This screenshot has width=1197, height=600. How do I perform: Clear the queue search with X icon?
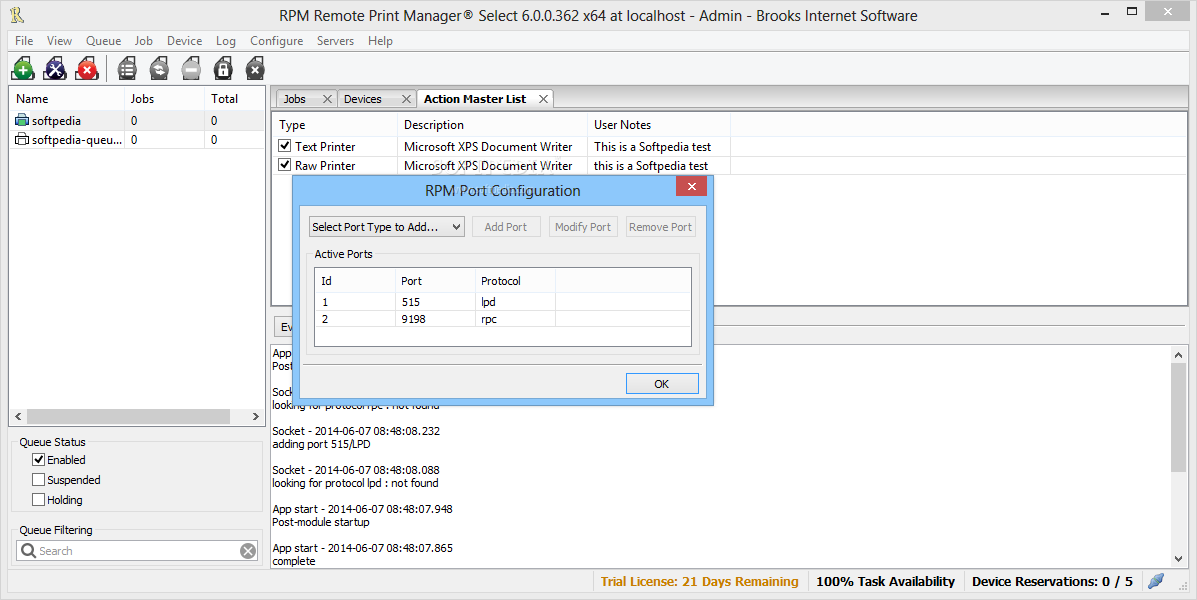248,551
